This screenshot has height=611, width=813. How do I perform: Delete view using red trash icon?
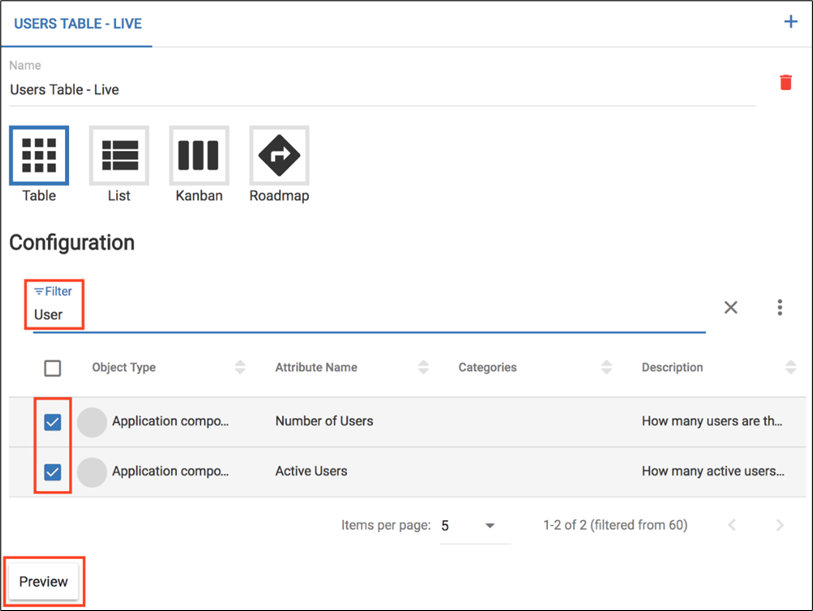pos(785,82)
